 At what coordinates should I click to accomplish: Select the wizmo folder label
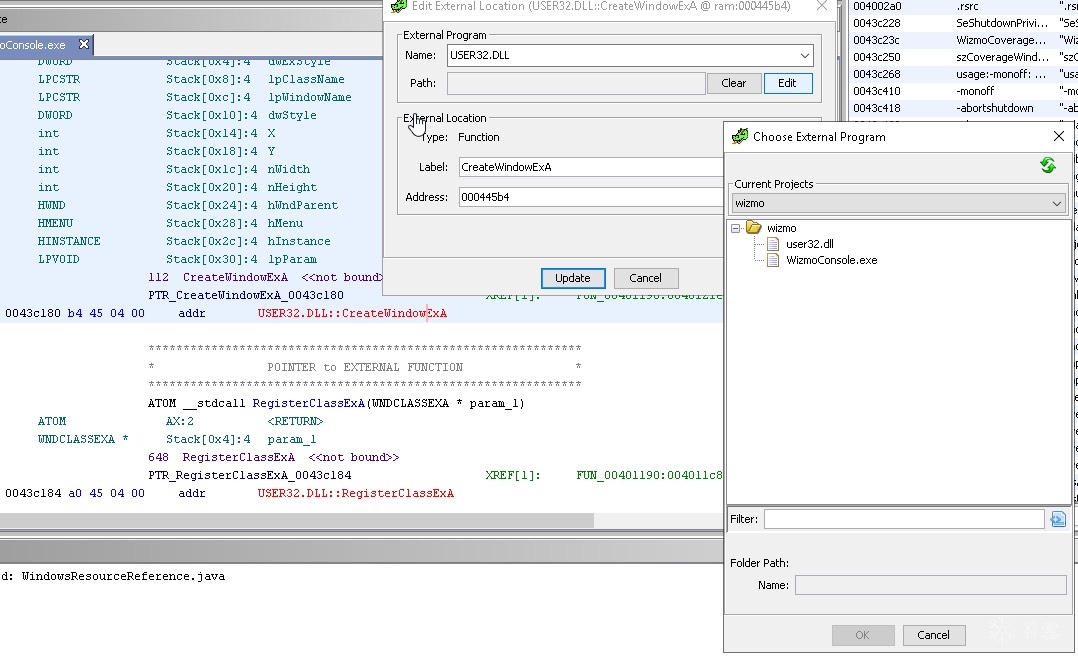pyautogui.click(x=781, y=228)
